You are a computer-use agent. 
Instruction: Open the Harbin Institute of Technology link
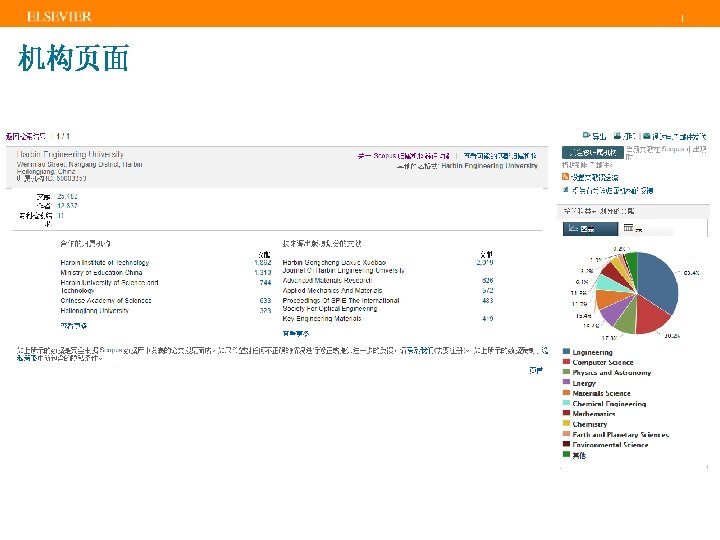click(x=105, y=263)
